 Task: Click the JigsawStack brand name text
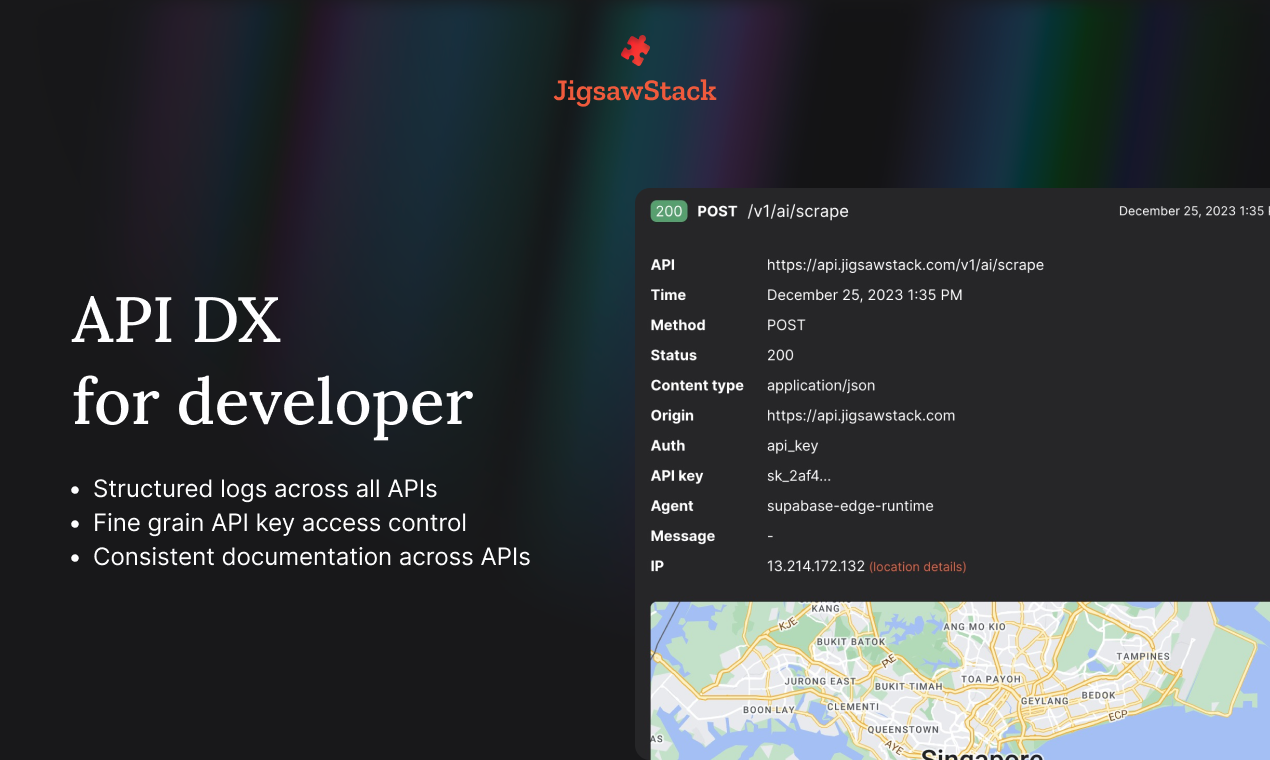coord(635,92)
